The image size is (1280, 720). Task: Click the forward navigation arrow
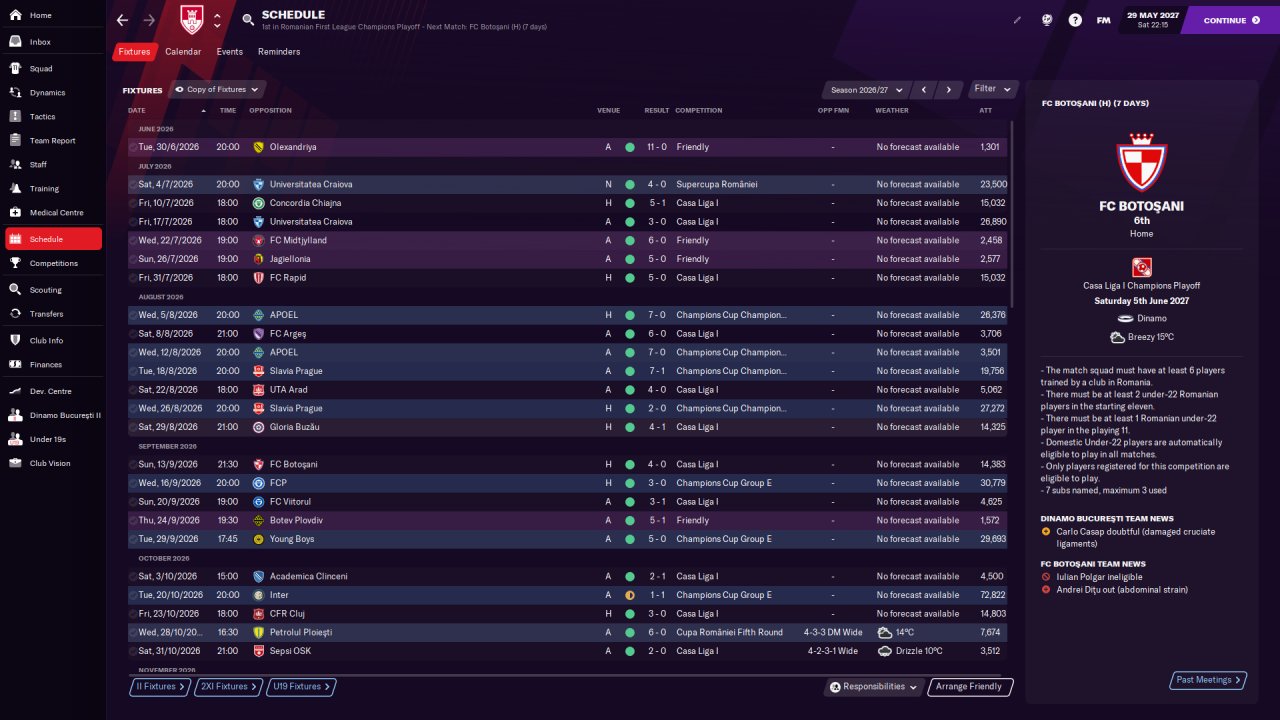[x=149, y=20]
